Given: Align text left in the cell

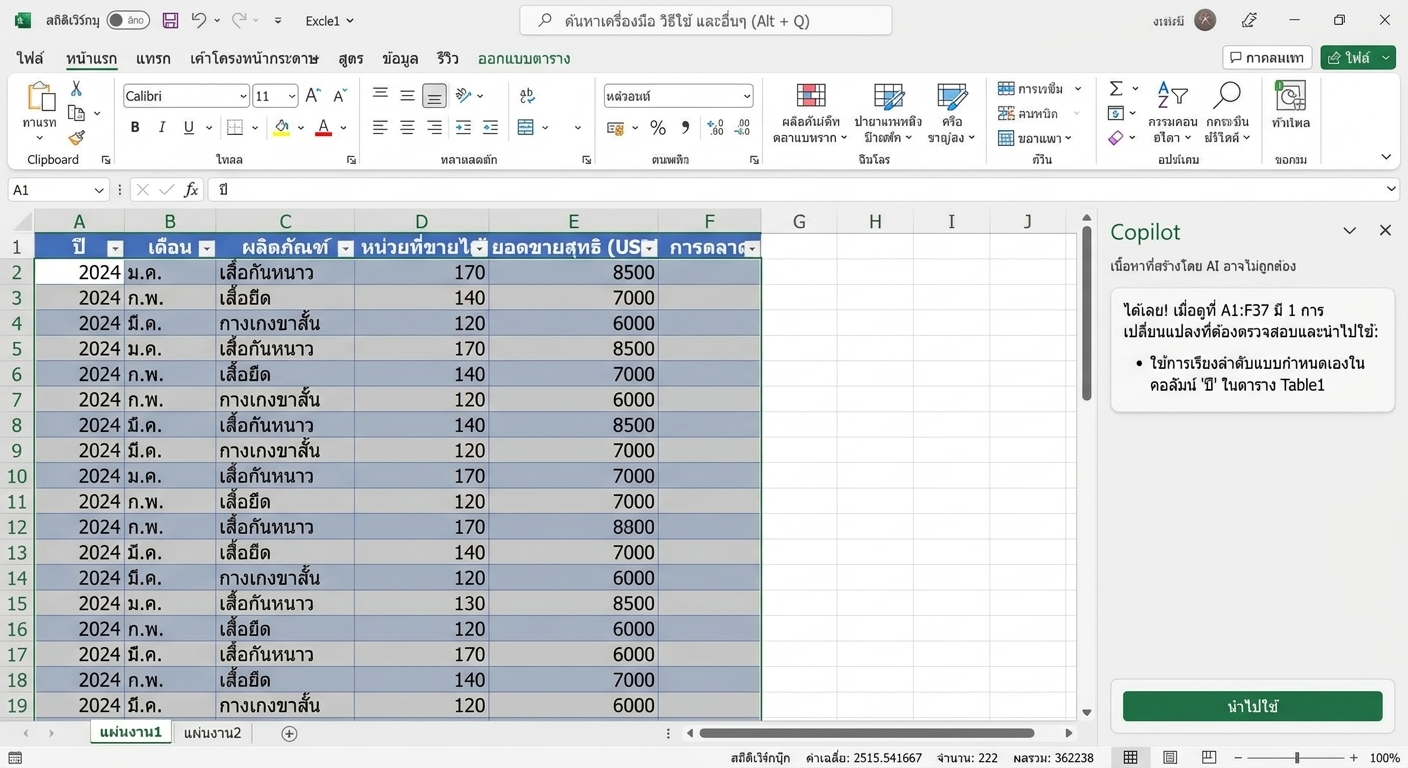Looking at the screenshot, I should (x=380, y=127).
